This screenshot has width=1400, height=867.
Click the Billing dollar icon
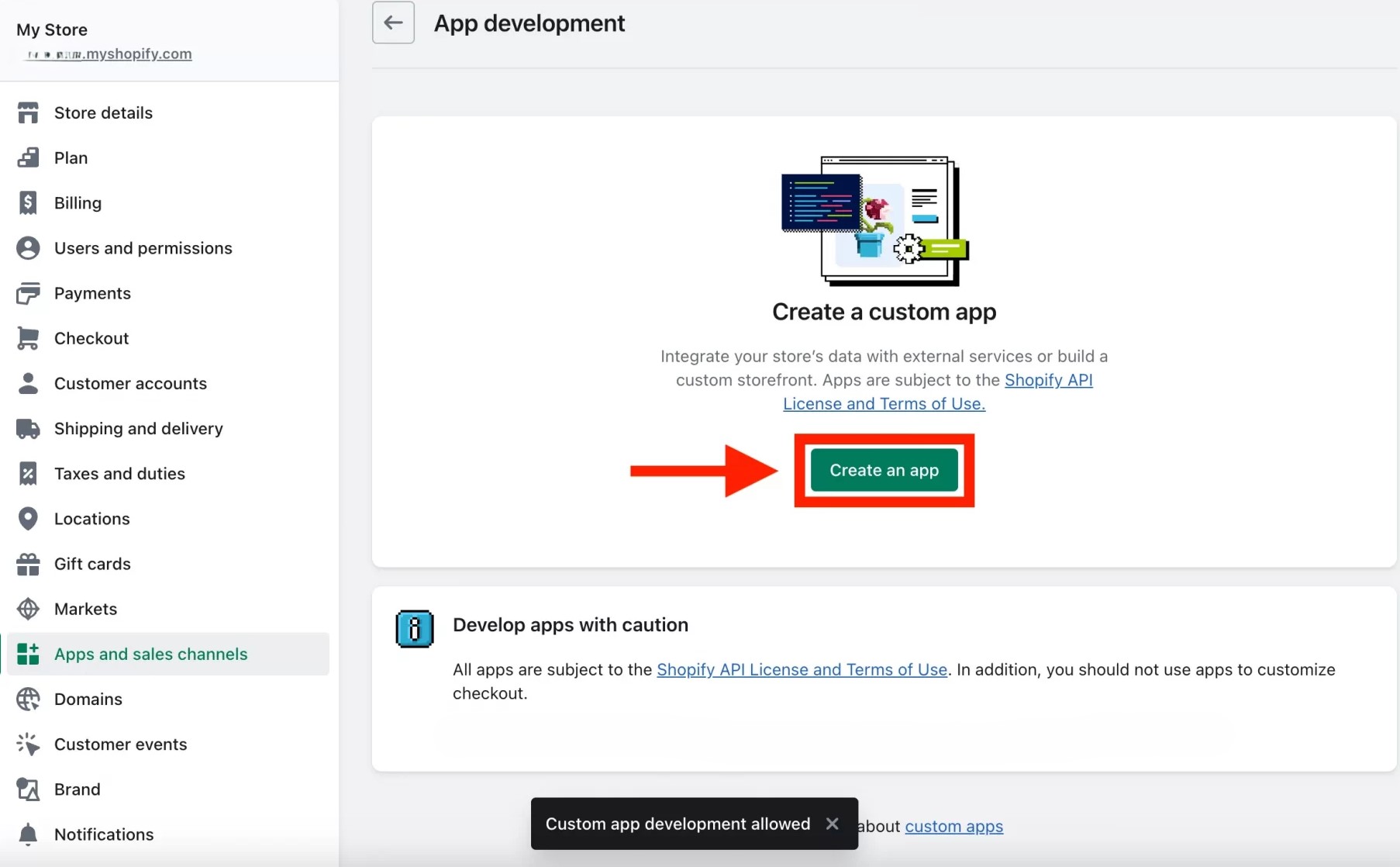(28, 202)
